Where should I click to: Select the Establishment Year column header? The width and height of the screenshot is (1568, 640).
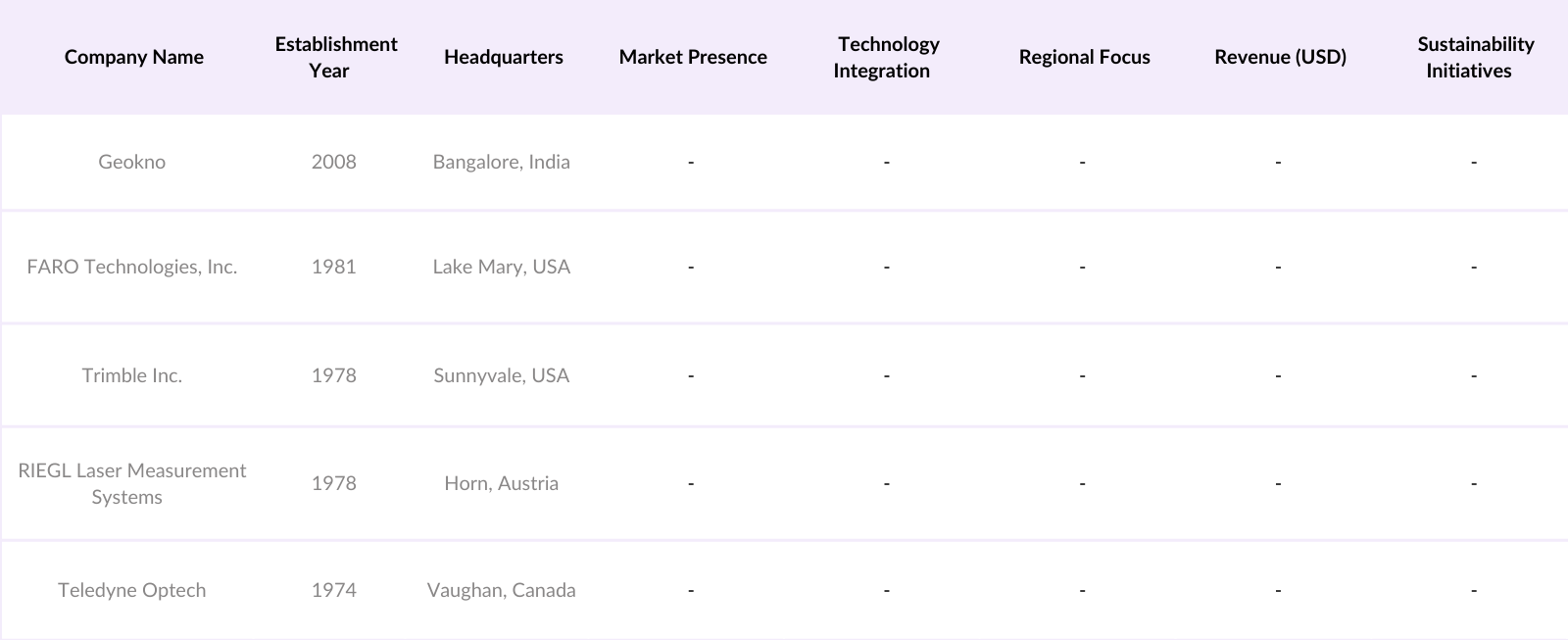click(x=335, y=57)
